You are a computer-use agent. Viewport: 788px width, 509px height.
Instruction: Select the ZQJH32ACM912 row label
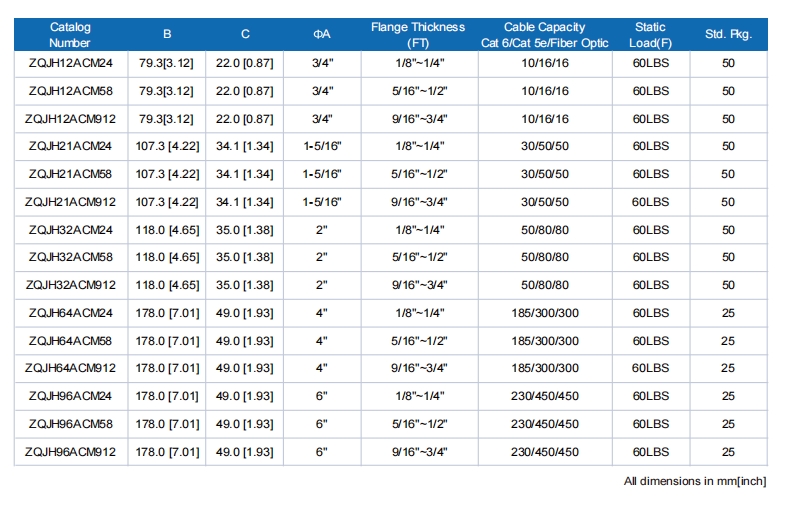70,285
